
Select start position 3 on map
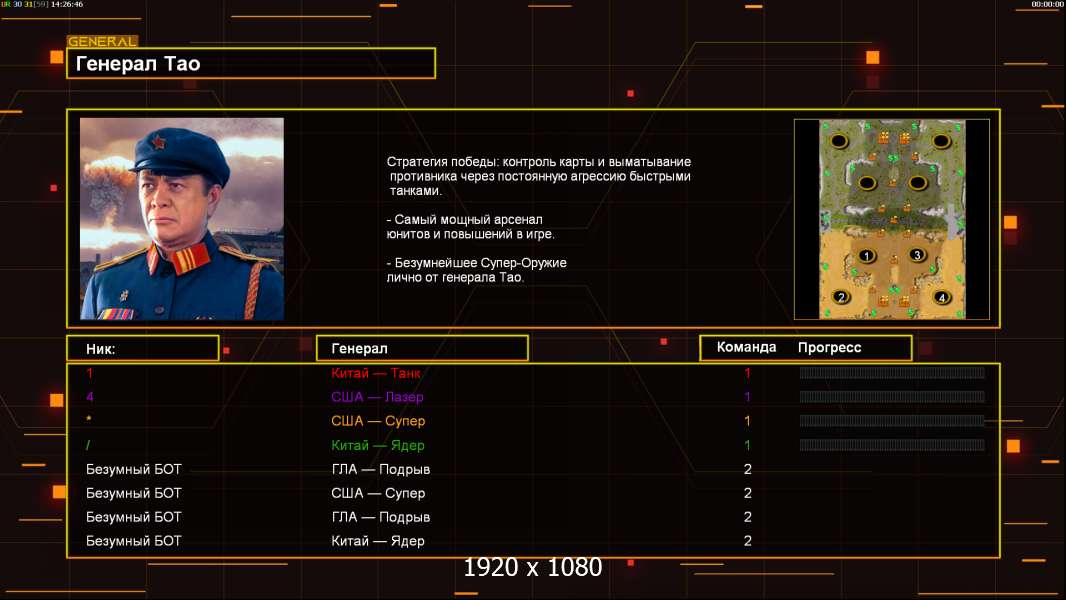(x=917, y=255)
